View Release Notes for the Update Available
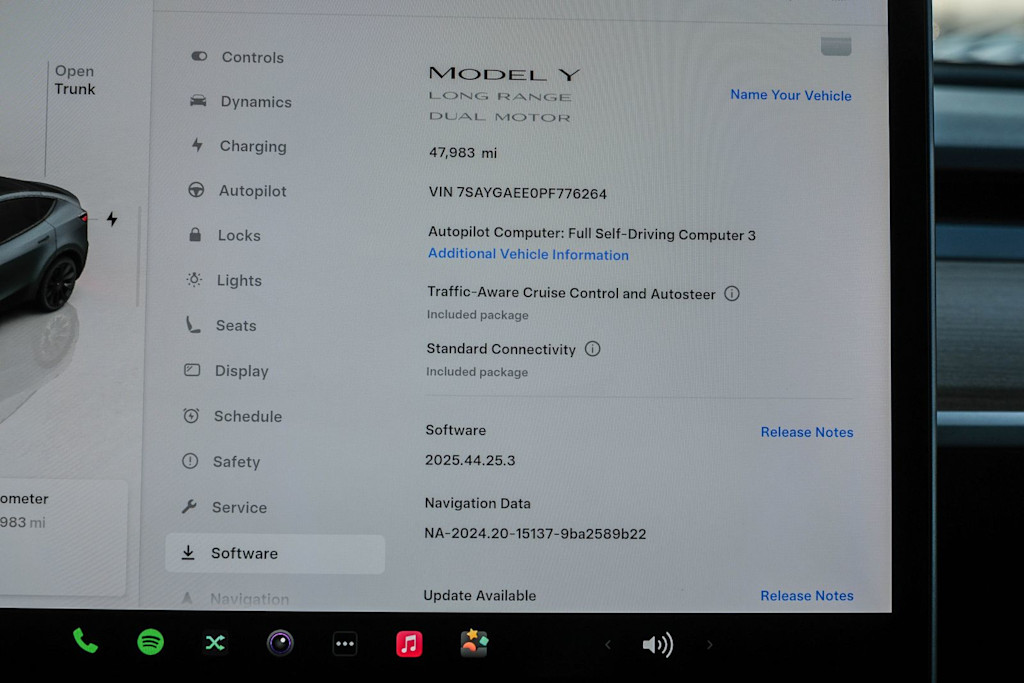1024x683 pixels. pyautogui.click(x=807, y=596)
